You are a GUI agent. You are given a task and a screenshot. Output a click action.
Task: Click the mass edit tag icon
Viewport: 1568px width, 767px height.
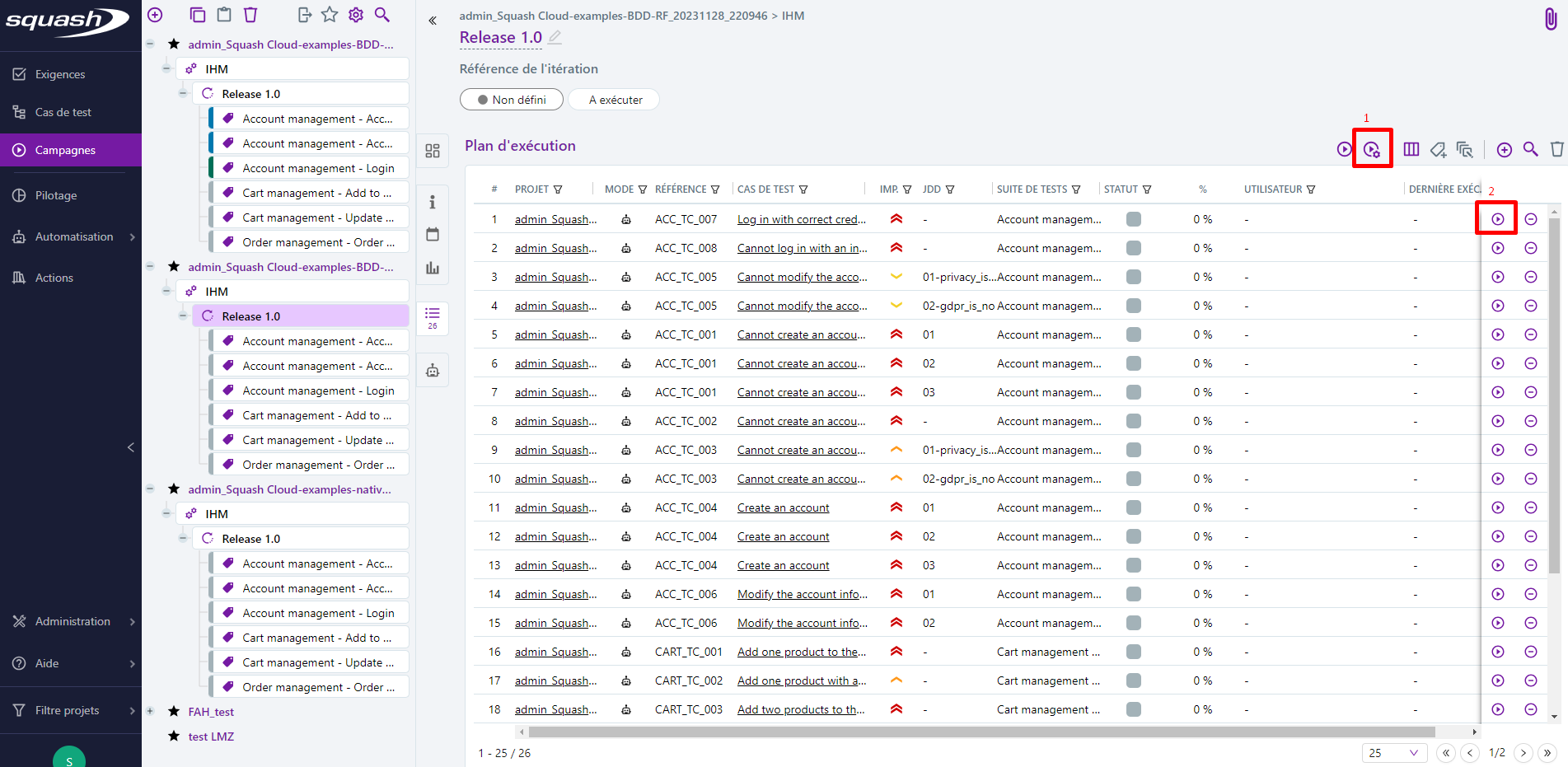(1438, 149)
